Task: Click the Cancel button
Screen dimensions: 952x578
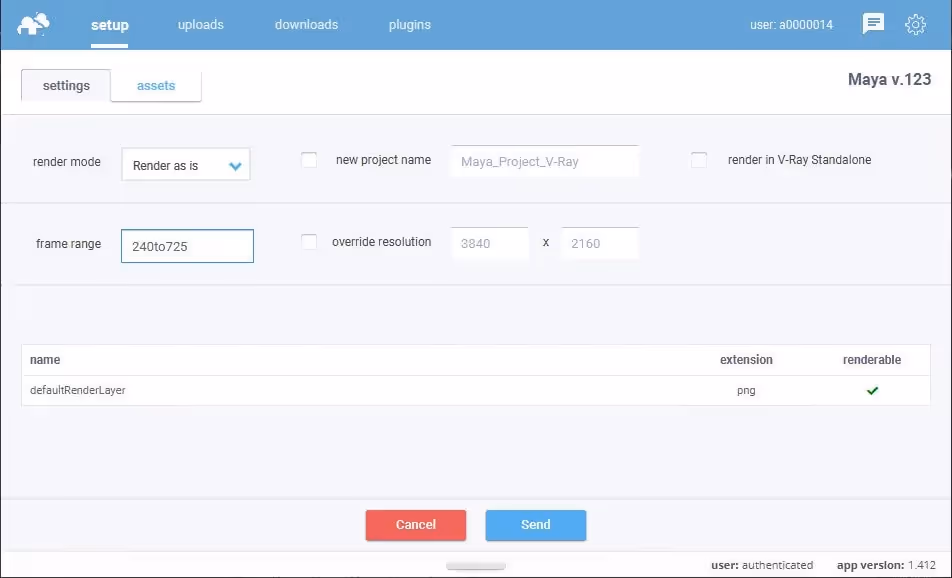Action: pyautogui.click(x=416, y=525)
